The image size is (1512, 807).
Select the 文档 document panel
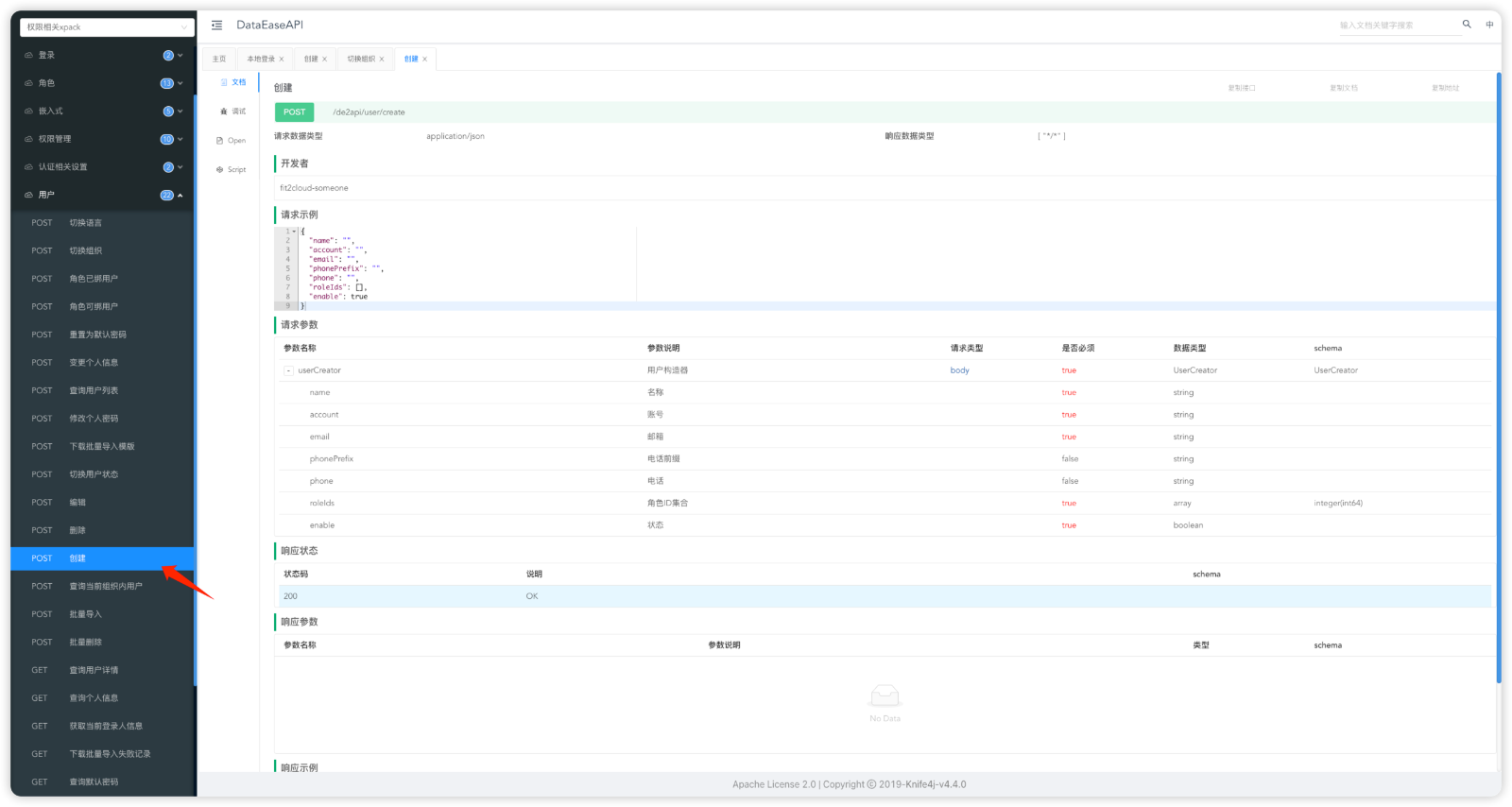click(232, 82)
